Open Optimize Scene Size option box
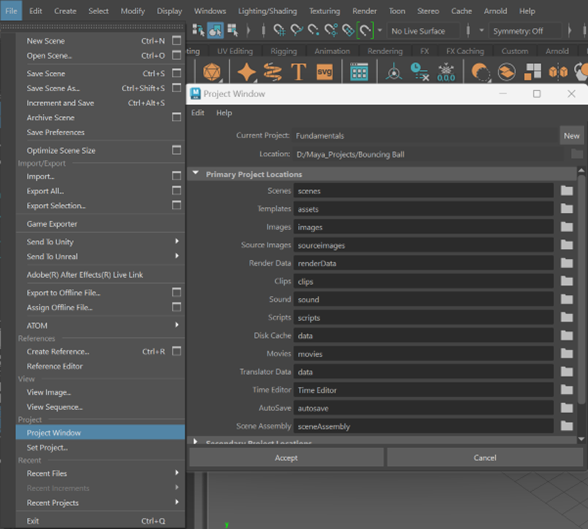Screen dimensions: 588x529 coord(176,150)
